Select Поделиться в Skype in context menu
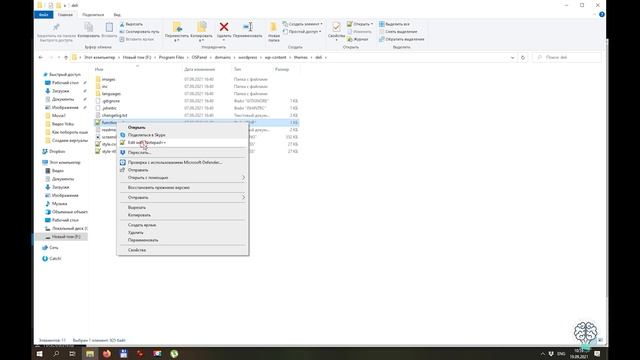The height and width of the screenshot is (360, 640). click(x=183, y=135)
